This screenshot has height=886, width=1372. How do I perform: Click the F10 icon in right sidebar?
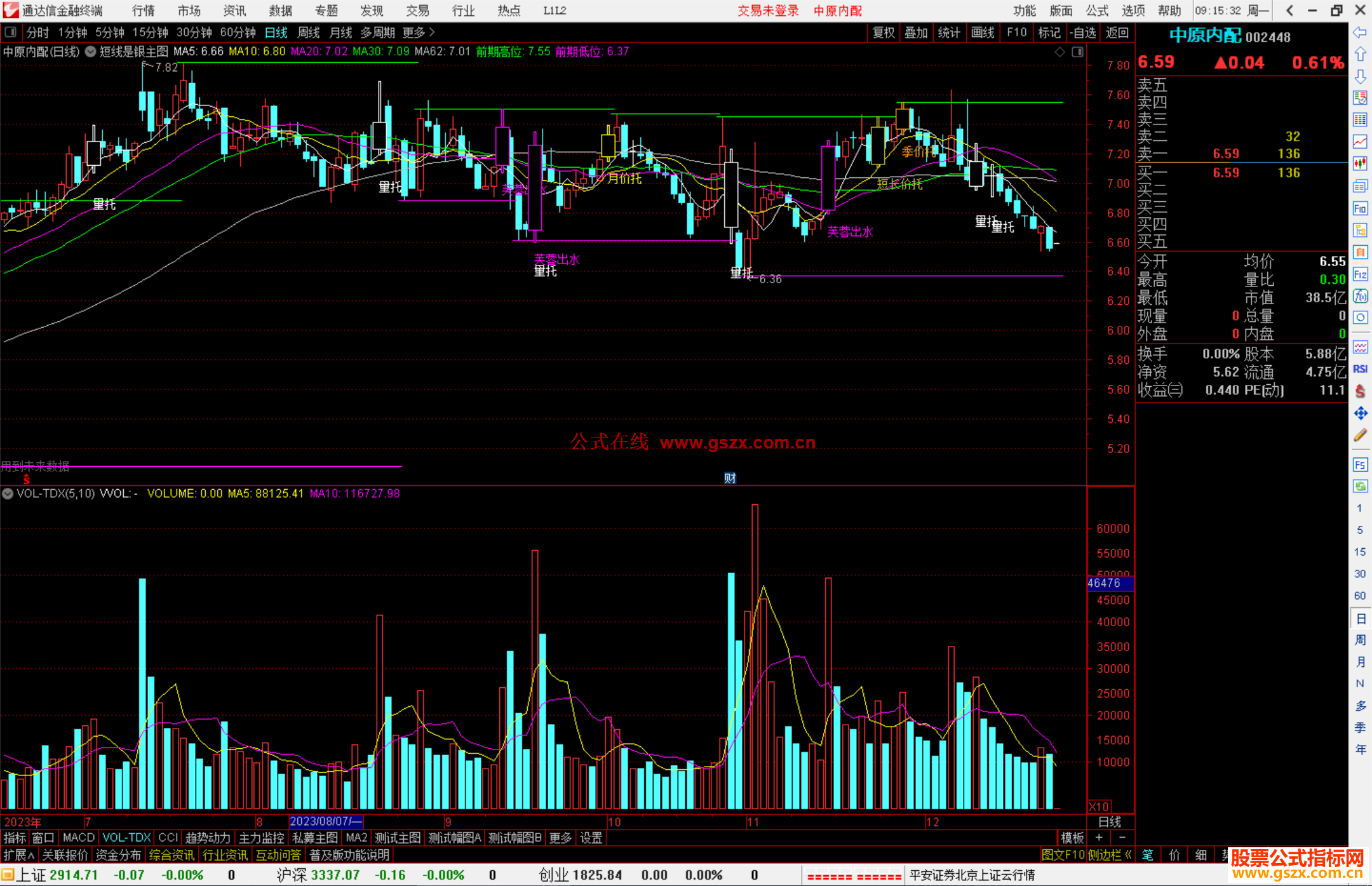(1360, 209)
